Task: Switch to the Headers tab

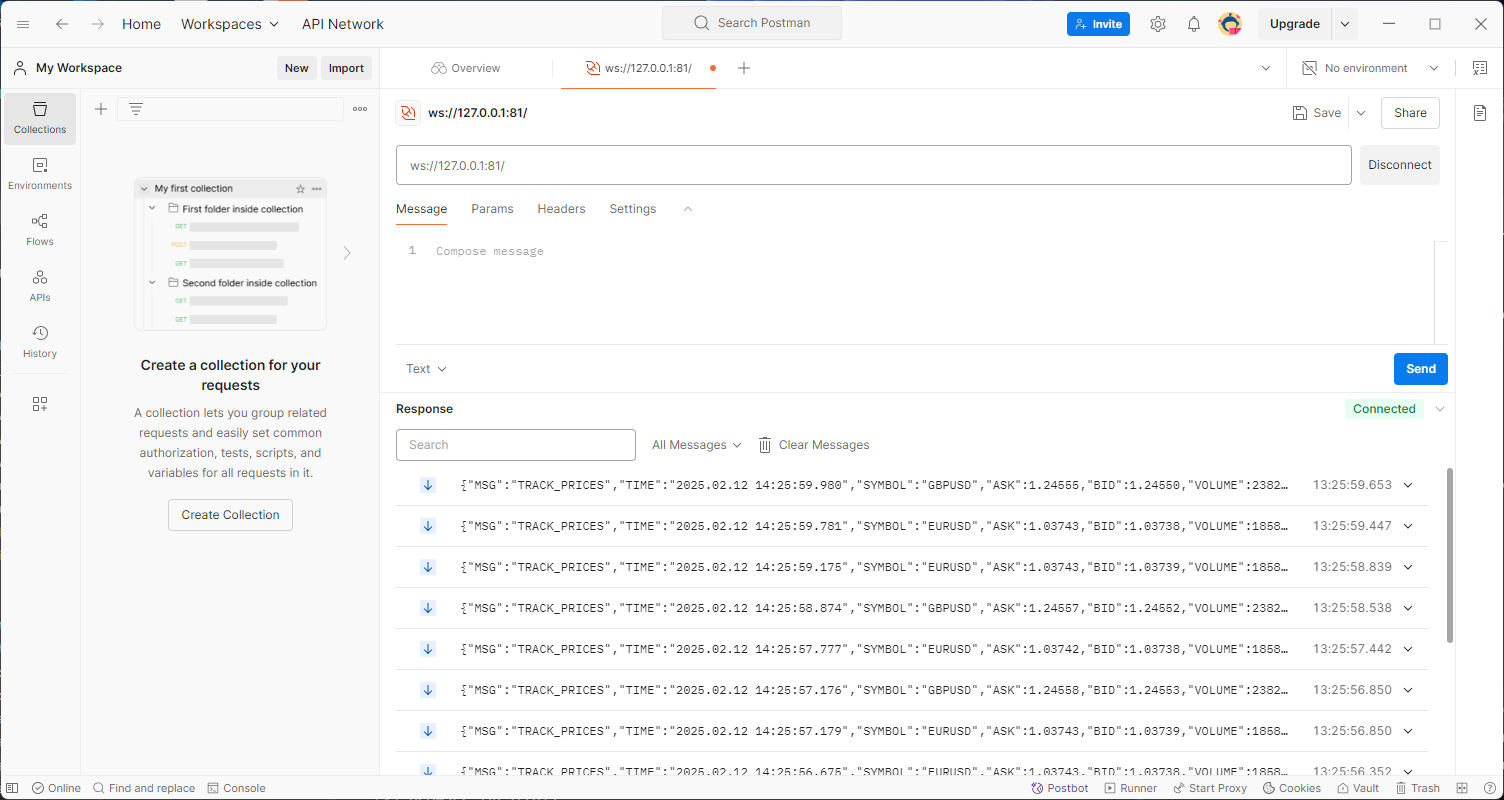Action: (x=561, y=209)
